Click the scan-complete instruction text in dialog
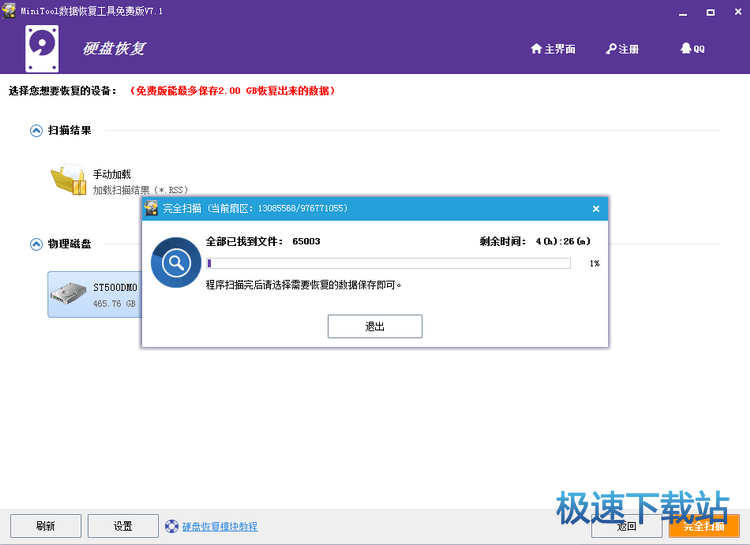Screen dimensions: 750x545 pos(304,285)
